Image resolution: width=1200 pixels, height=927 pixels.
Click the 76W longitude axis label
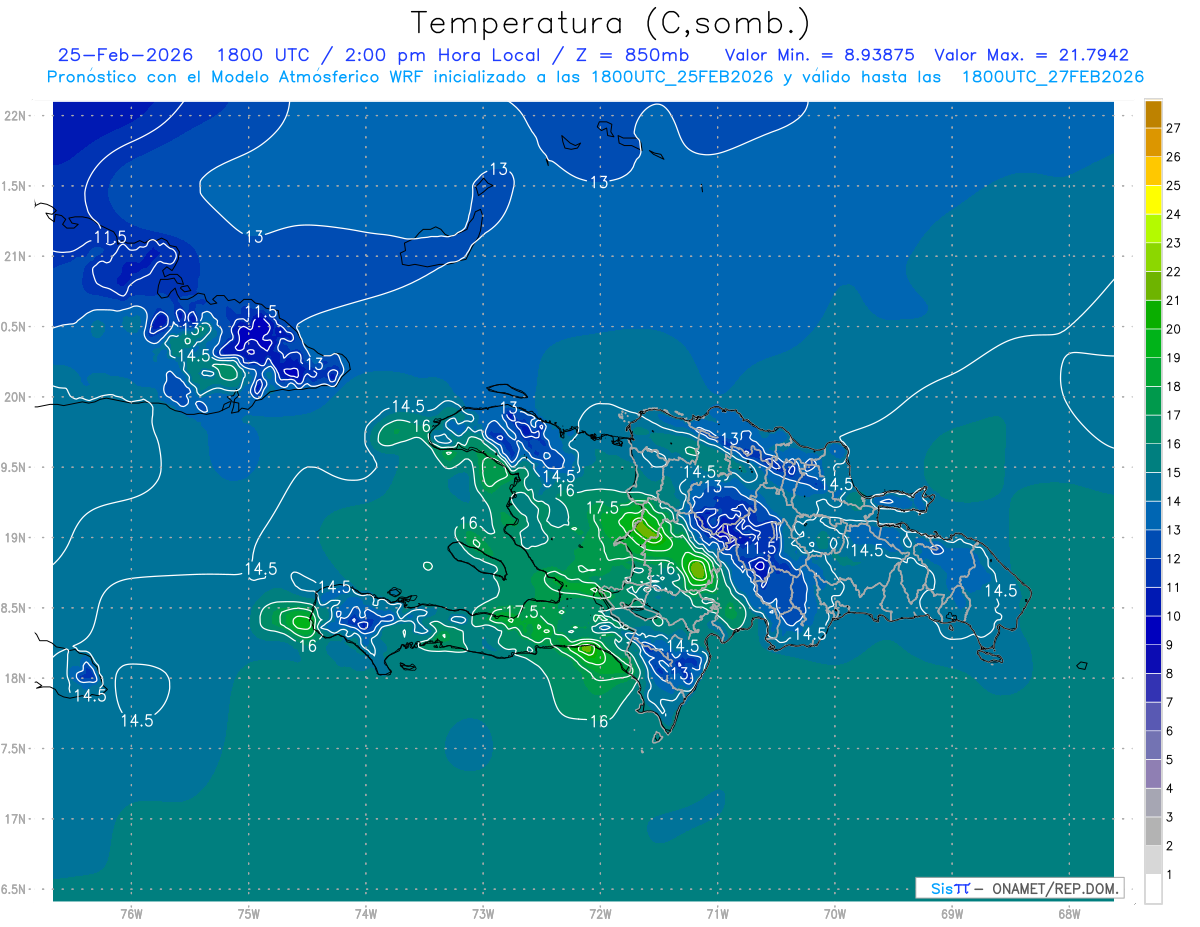point(131,913)
